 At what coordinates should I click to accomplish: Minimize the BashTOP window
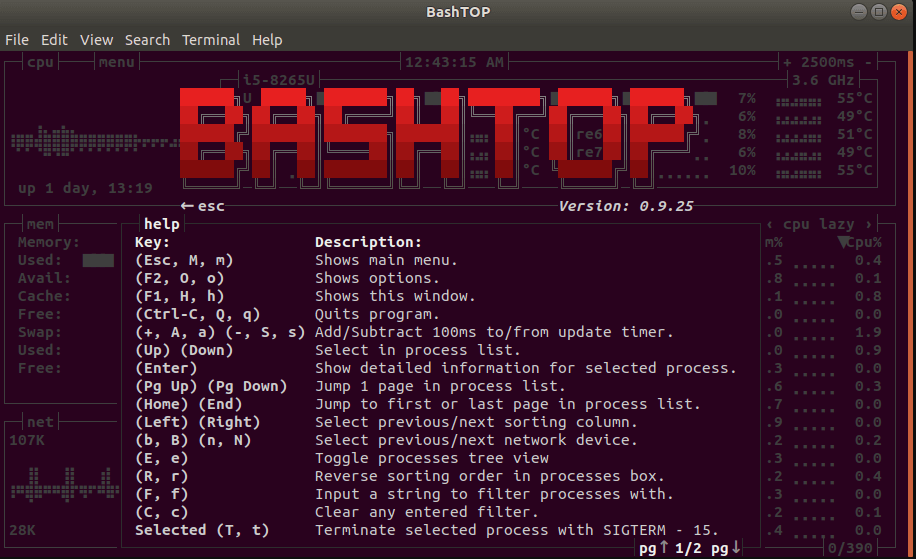859,12
